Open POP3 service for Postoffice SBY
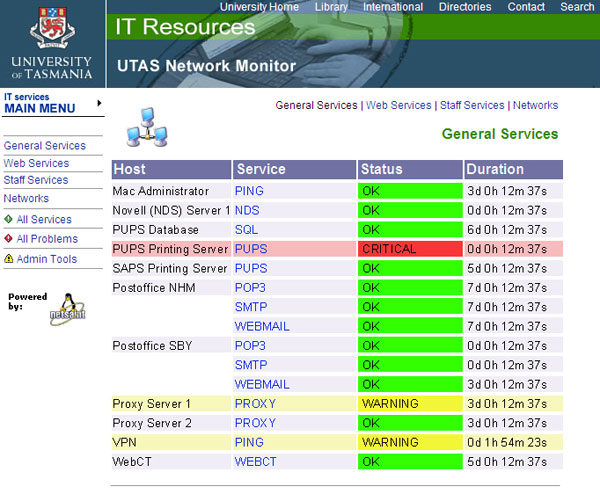 point(250,346)
